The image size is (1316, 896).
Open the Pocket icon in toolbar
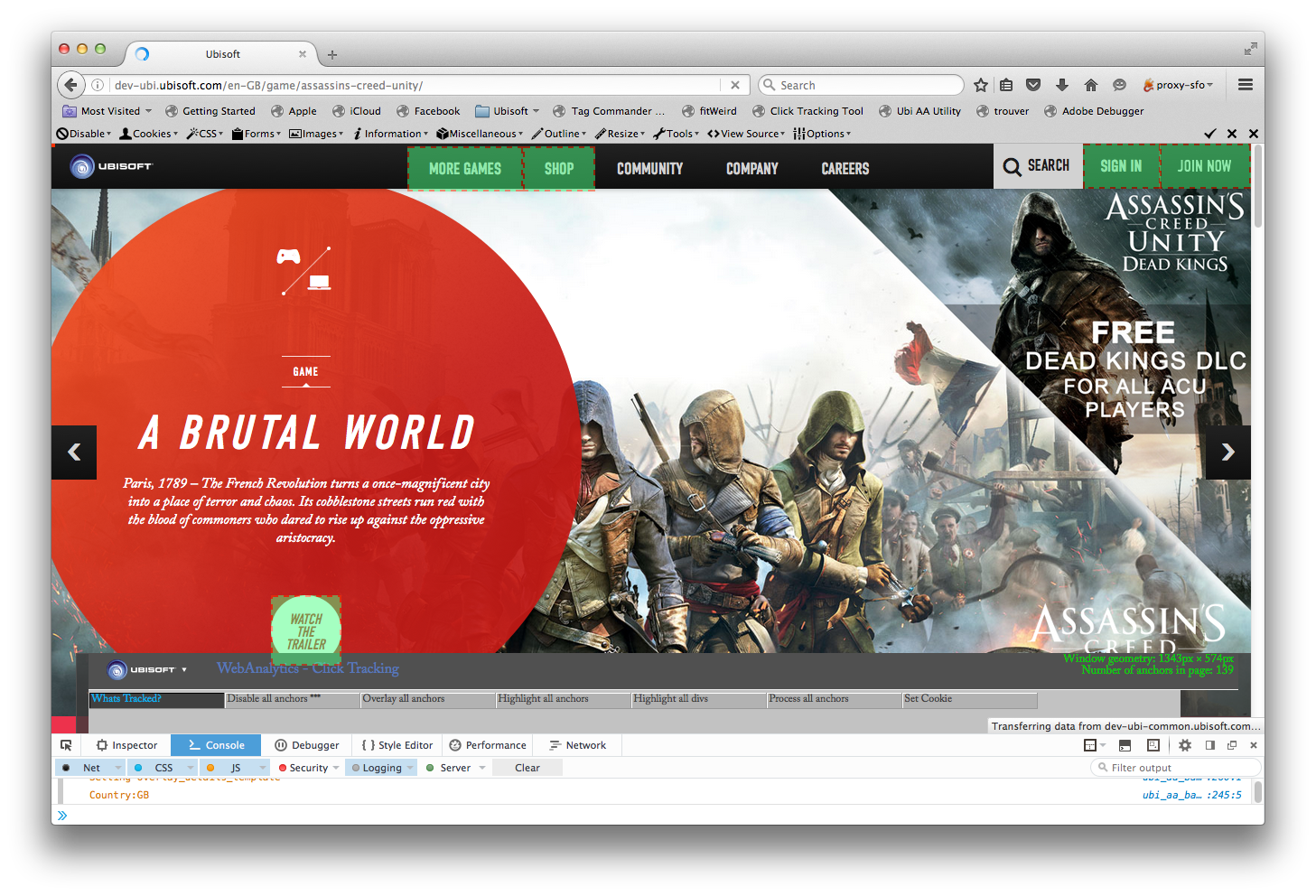[1033, 85]
